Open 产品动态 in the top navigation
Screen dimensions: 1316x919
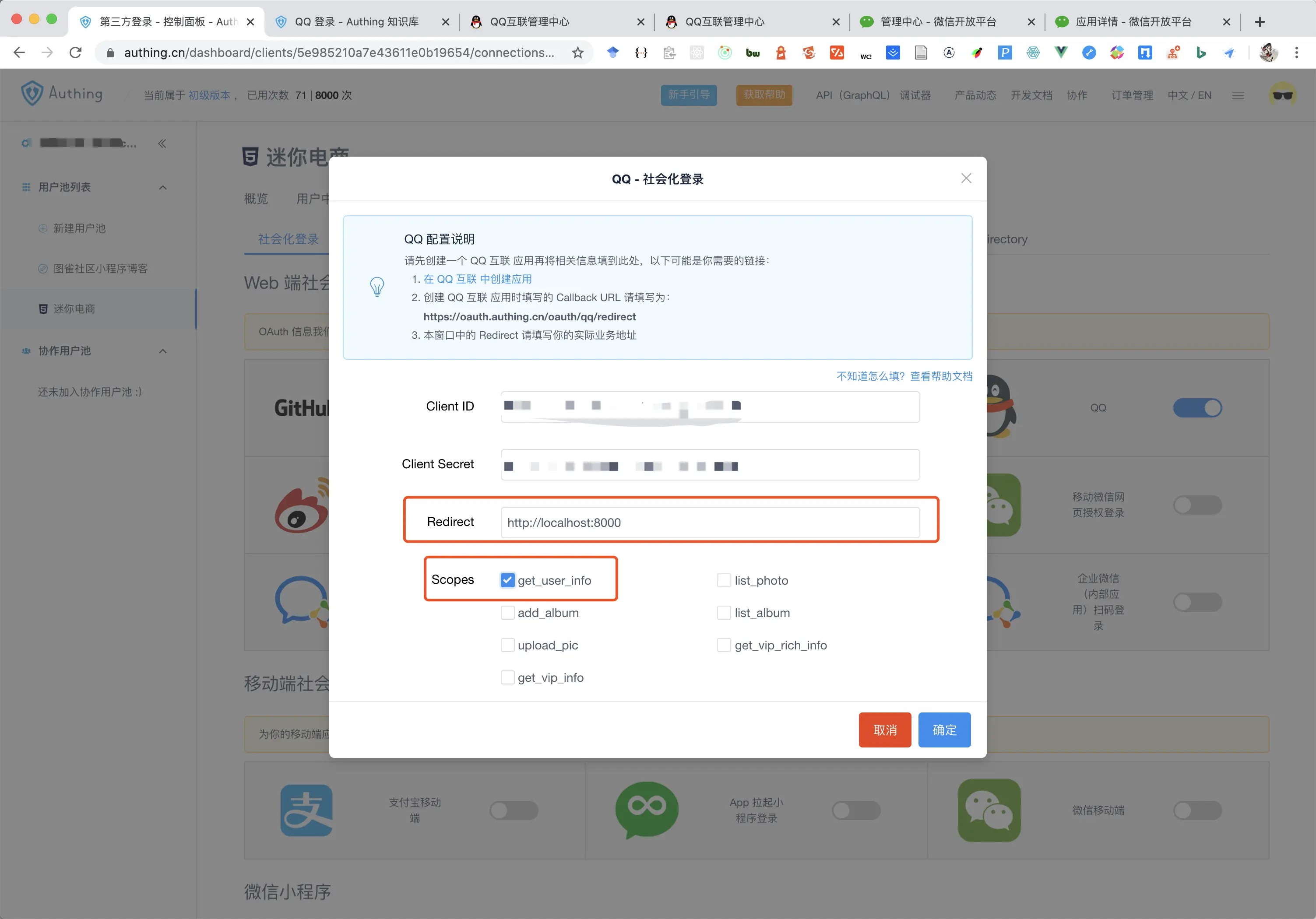[975, 95]
